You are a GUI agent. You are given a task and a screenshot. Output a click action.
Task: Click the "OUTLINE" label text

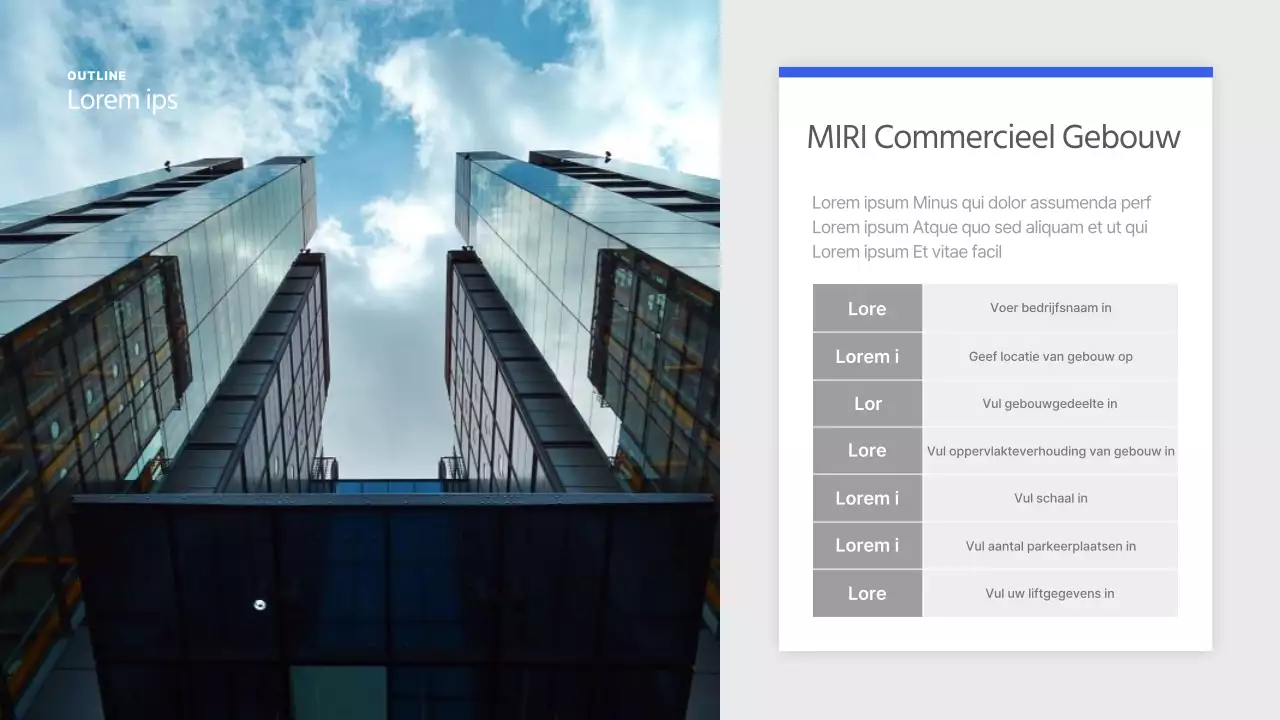97,76
